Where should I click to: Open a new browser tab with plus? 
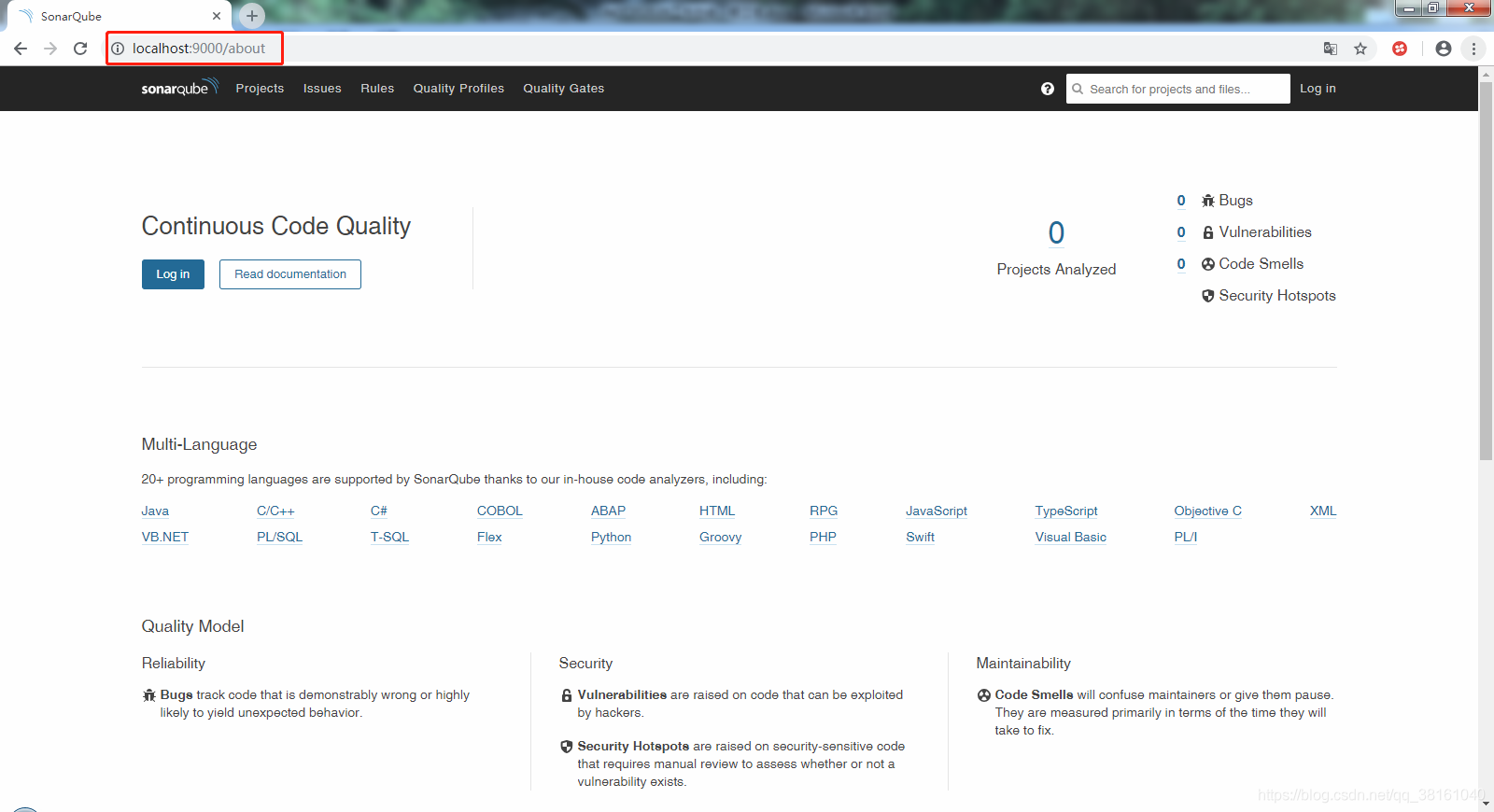pyautogui.click(x=252, y=16)
